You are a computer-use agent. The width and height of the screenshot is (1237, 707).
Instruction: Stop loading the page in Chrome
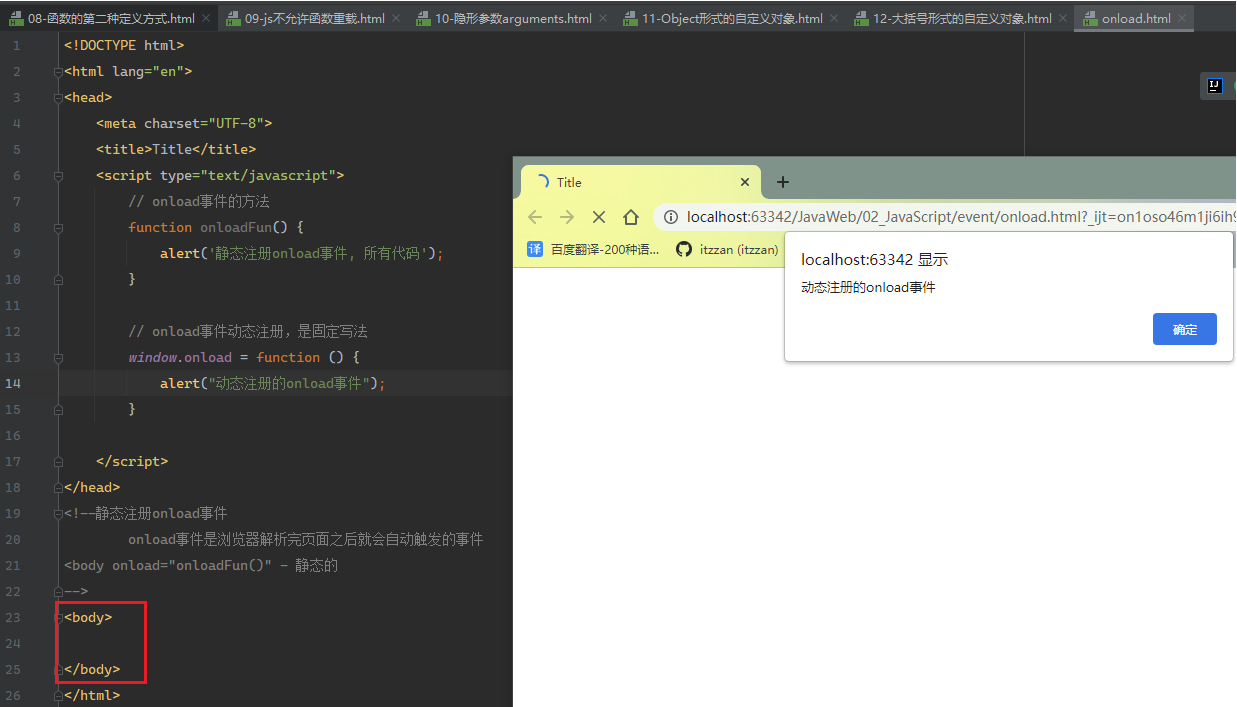599,217
